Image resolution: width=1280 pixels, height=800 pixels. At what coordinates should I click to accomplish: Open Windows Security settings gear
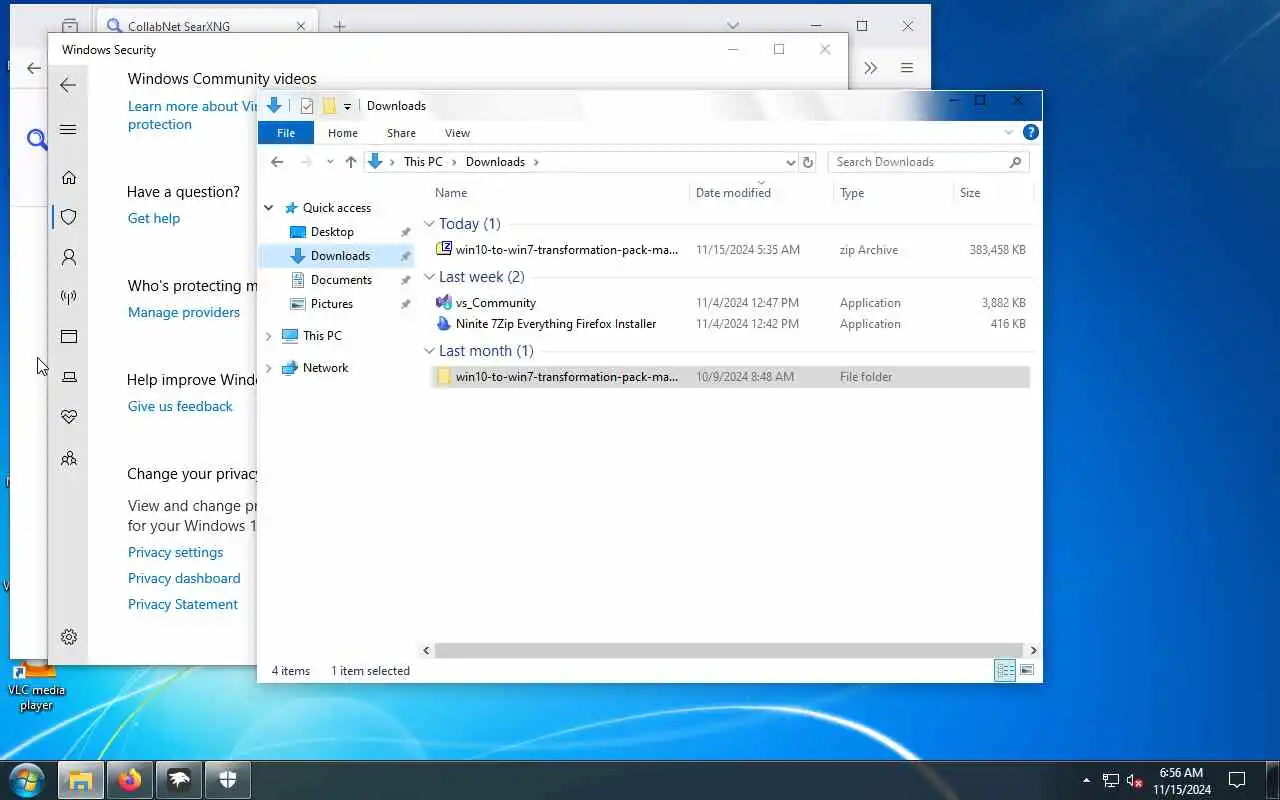[69, 637]
